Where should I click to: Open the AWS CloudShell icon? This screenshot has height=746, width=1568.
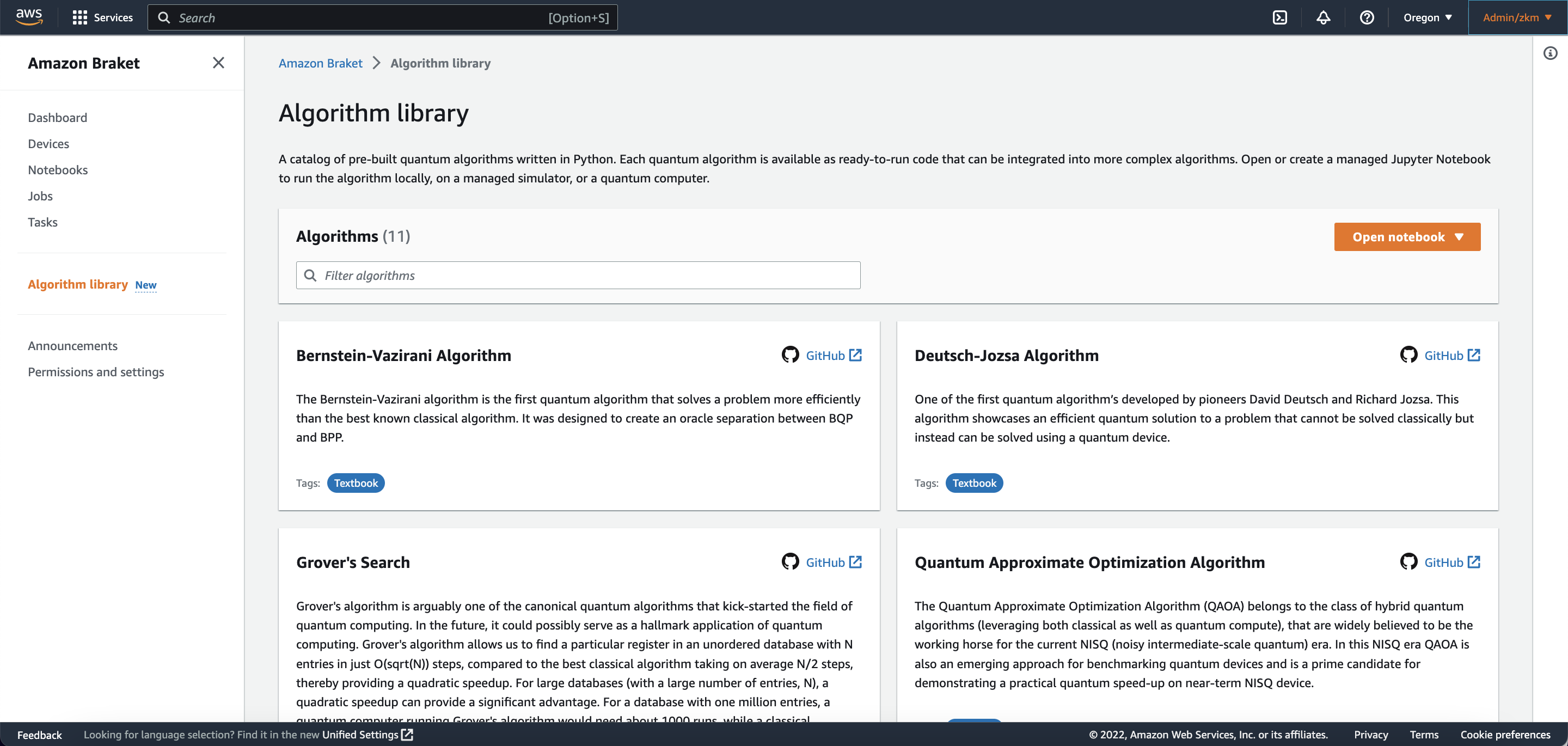(x=1279, y=17)
